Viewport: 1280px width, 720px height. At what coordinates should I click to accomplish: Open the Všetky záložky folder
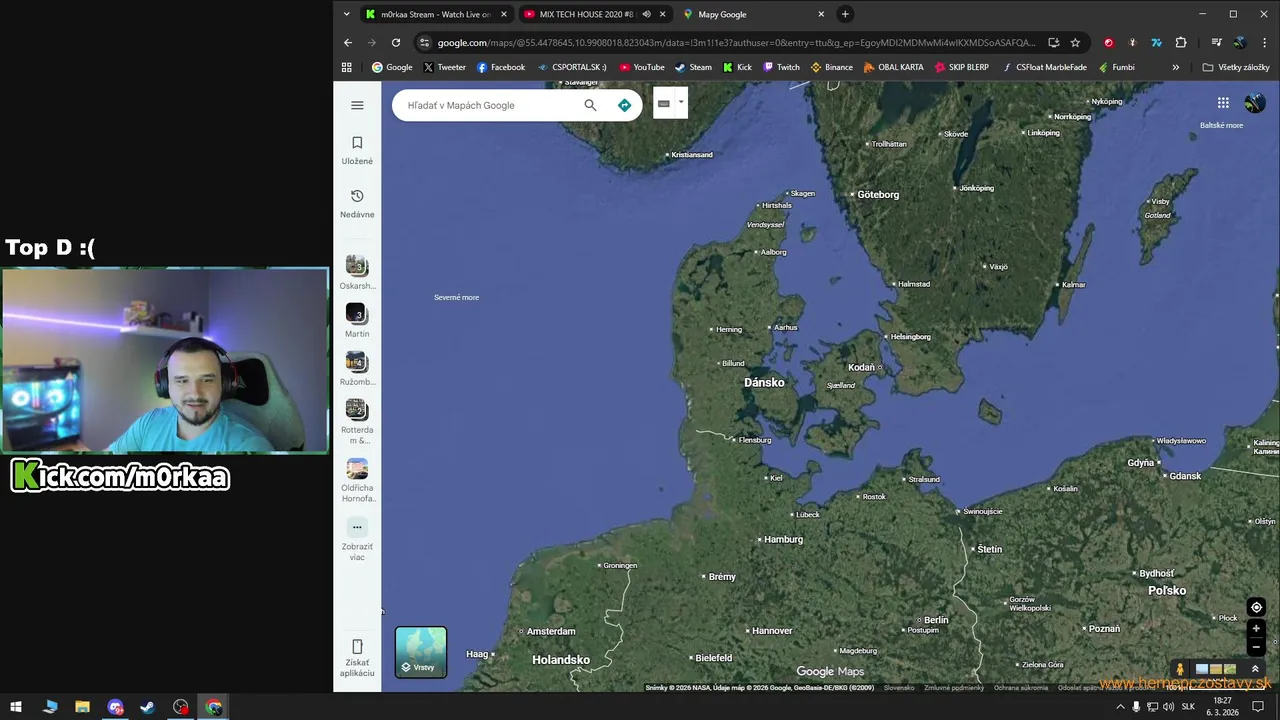pyautogui.click(x=1236, y=67)
